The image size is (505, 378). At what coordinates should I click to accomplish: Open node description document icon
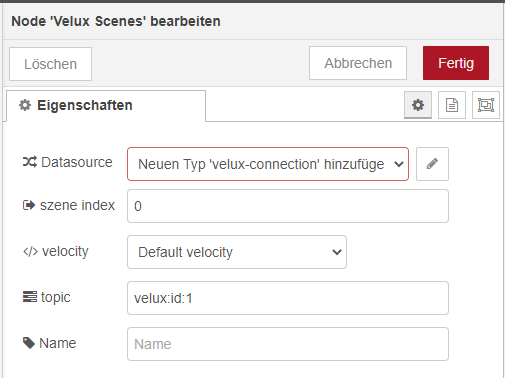coord(452,105)
